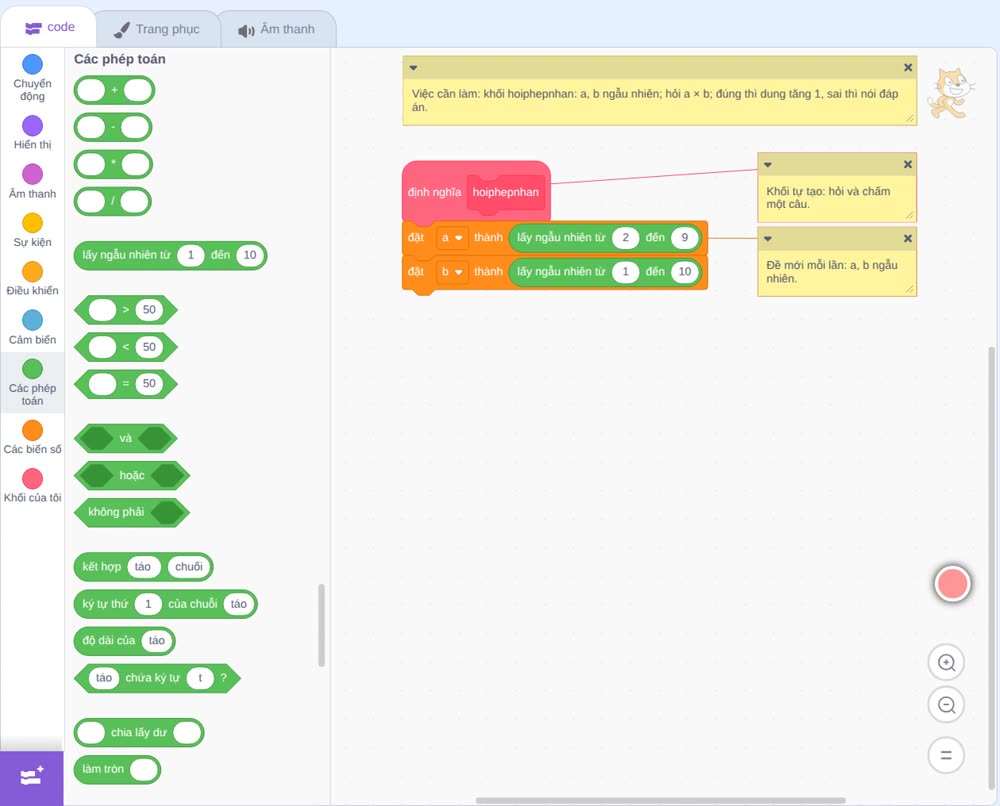Image resolution: width=1000 pixels, height=806 pixels.
Task: Open the Các biến số category
Action: 32,437
